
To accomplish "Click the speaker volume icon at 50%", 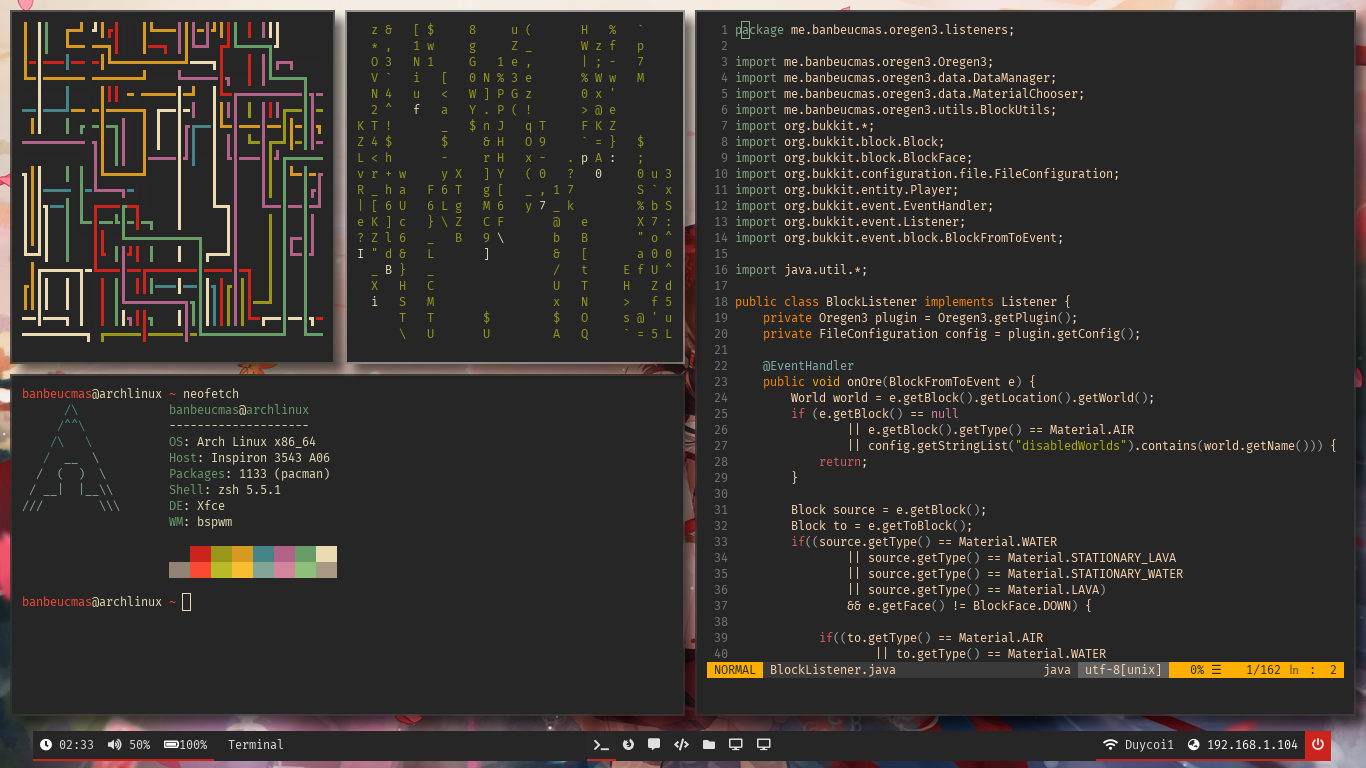I will click(114, 745).
